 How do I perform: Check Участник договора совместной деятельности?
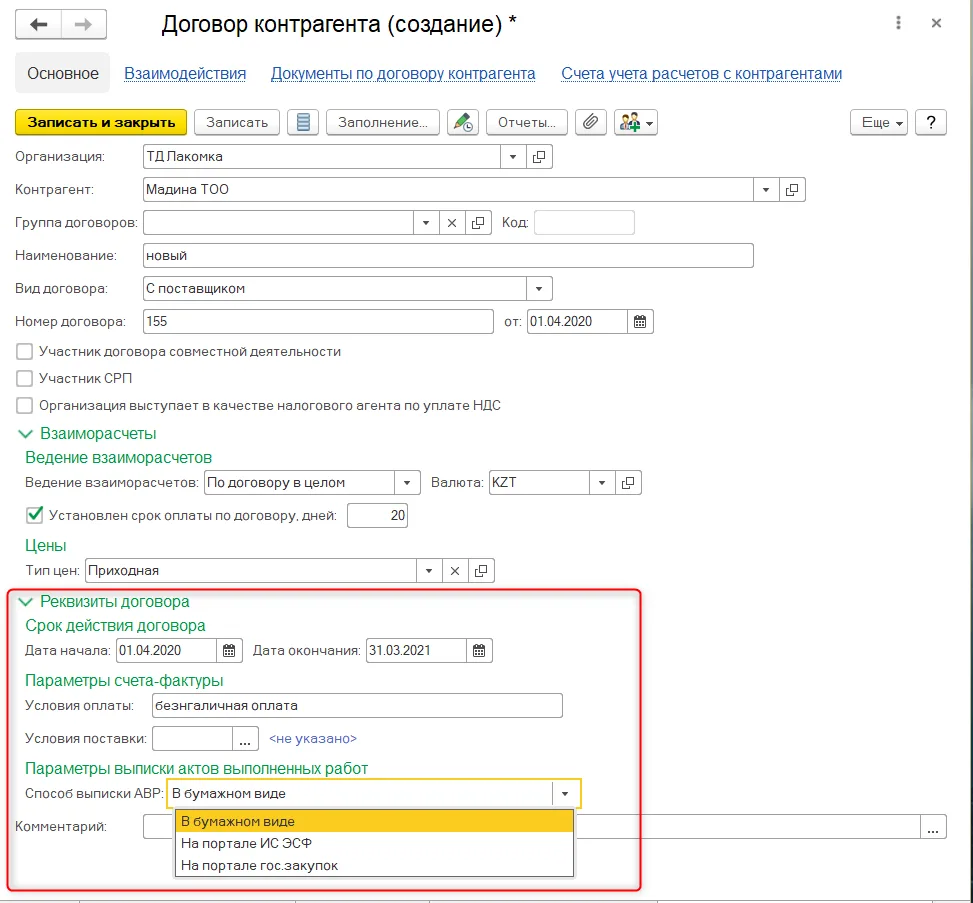24,352
